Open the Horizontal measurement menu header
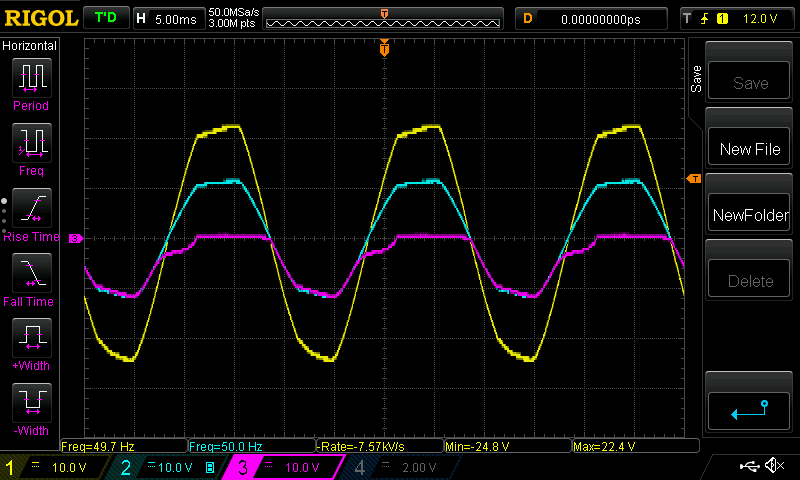 30,46
